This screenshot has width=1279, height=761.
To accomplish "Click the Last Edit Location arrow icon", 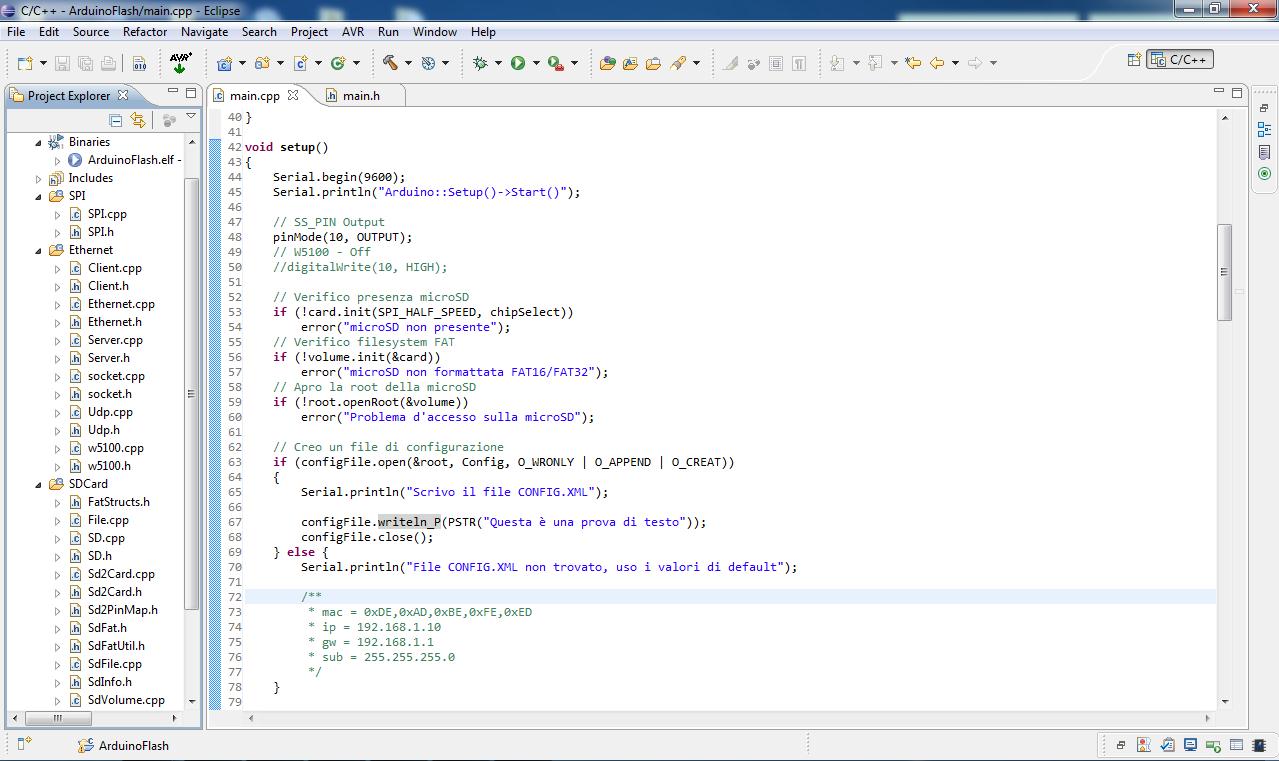I will (x=912, y=63).
